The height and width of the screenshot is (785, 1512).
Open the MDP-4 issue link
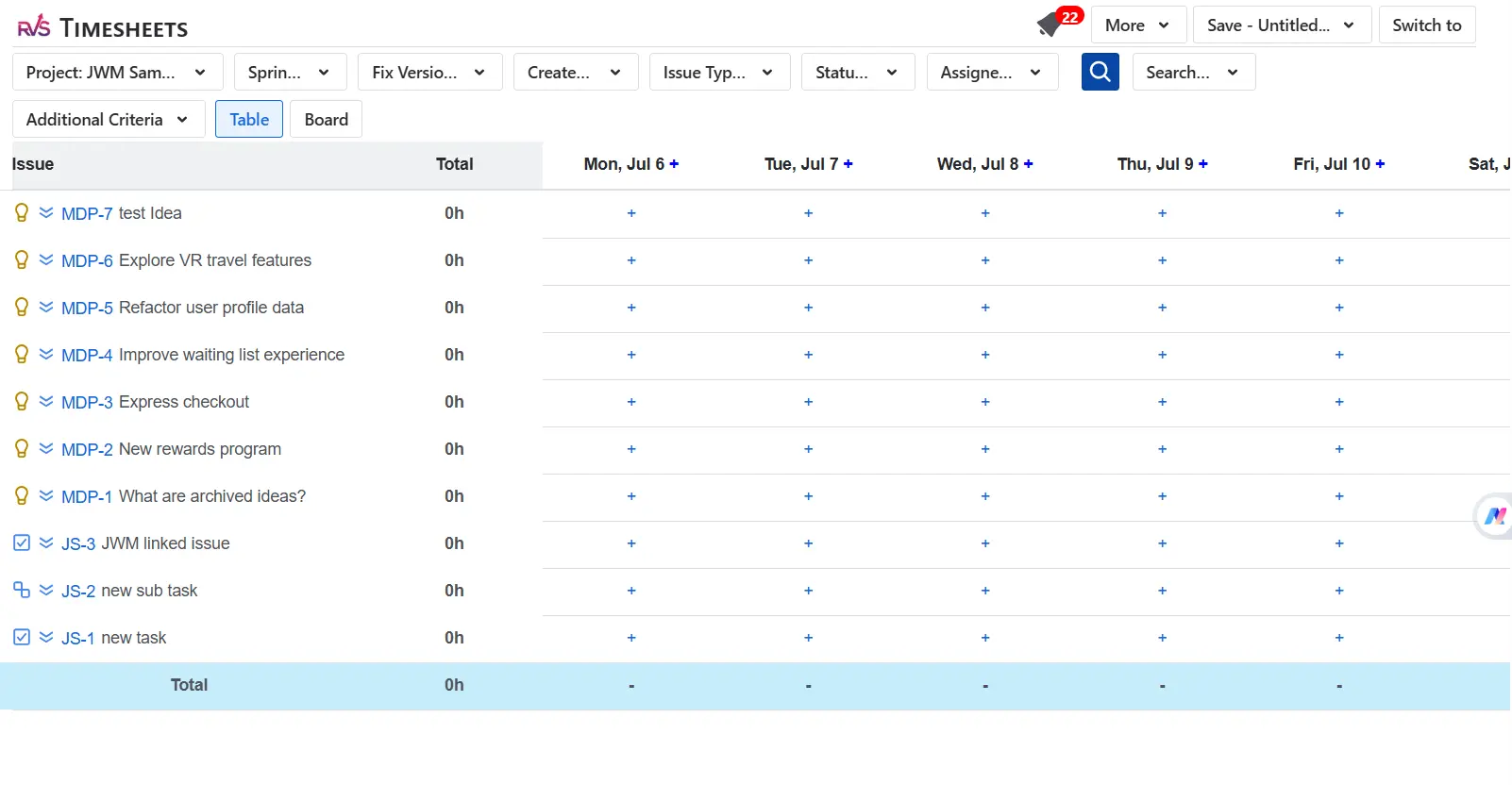(87, 356)
